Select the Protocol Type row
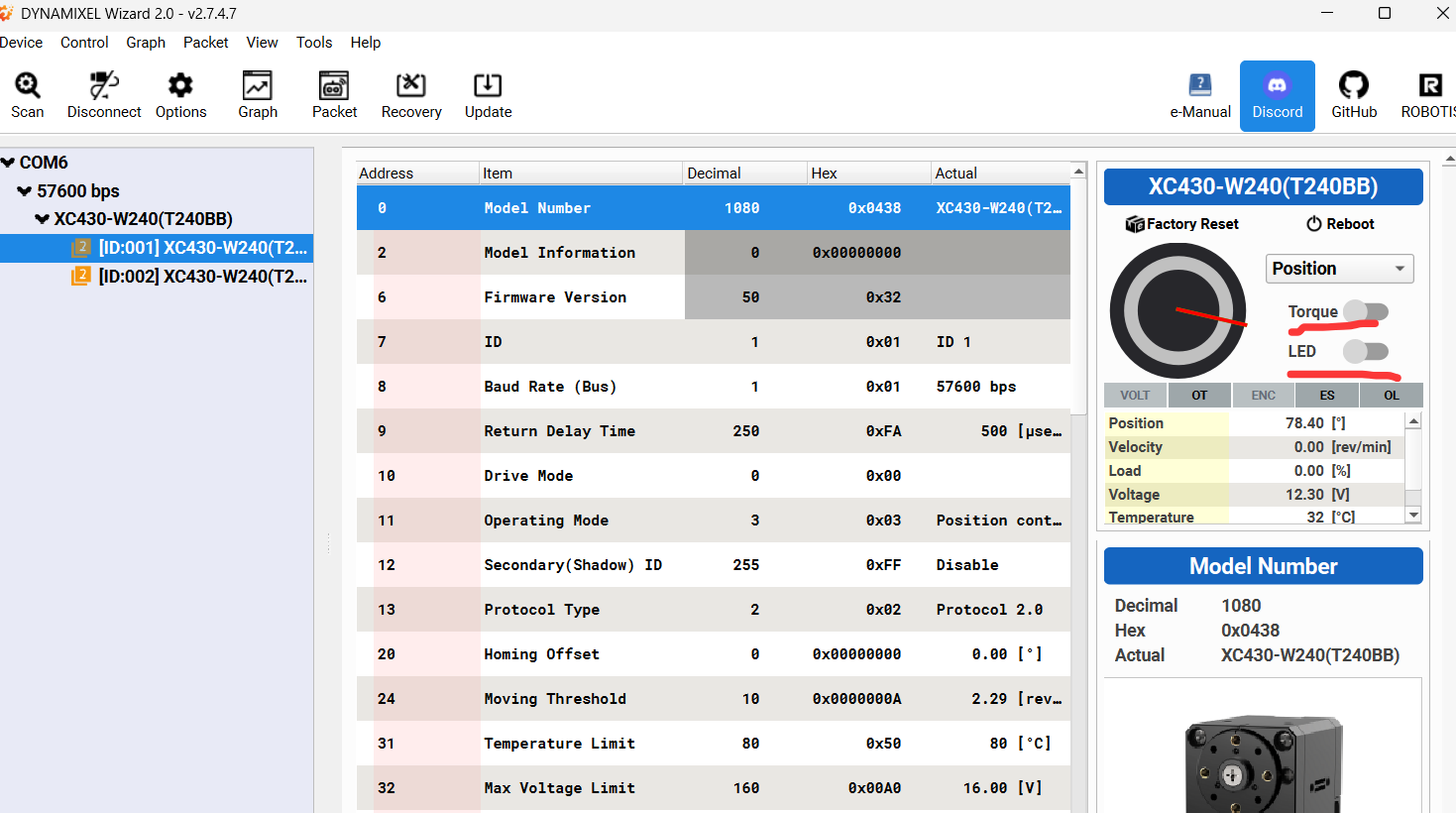This screenshot has height=813, width=1456. point(714,610)
